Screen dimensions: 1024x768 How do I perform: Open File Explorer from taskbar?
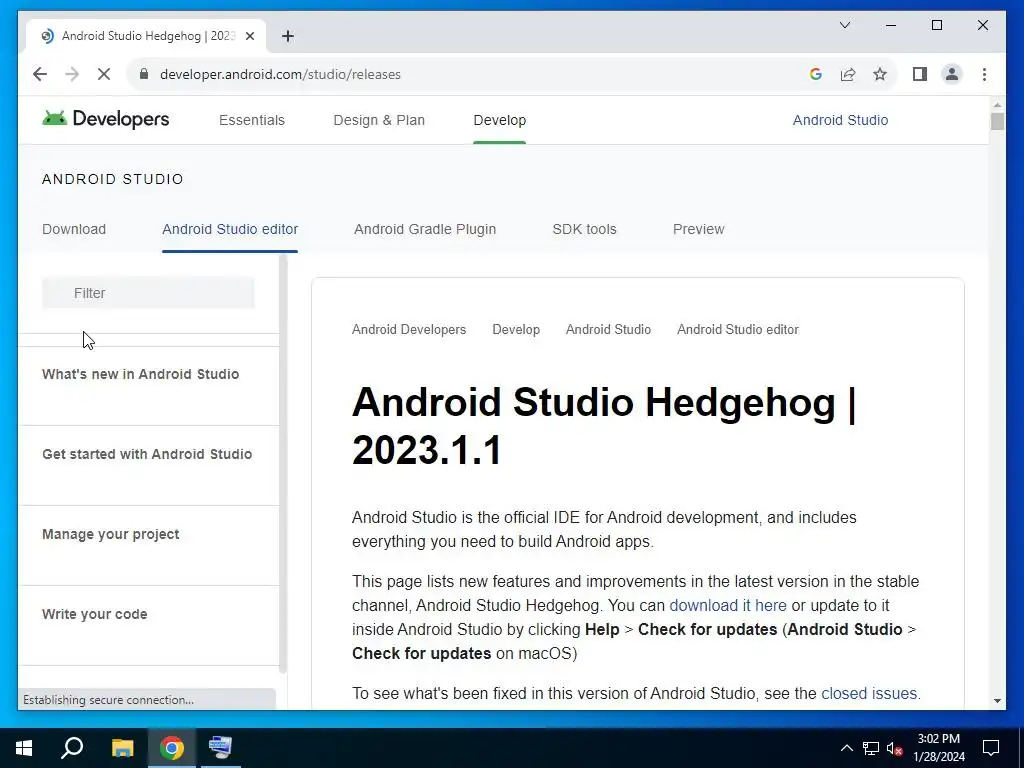coord(122,748)
